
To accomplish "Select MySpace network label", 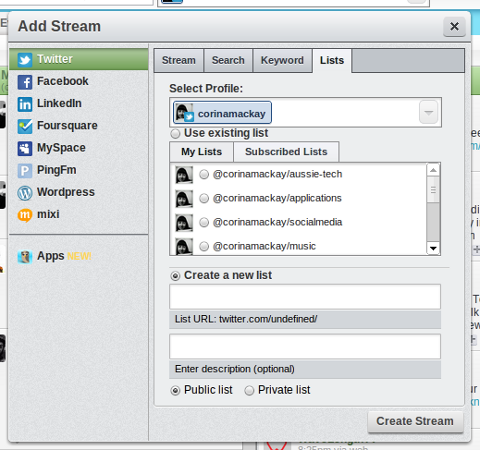I will pos(61,148).
